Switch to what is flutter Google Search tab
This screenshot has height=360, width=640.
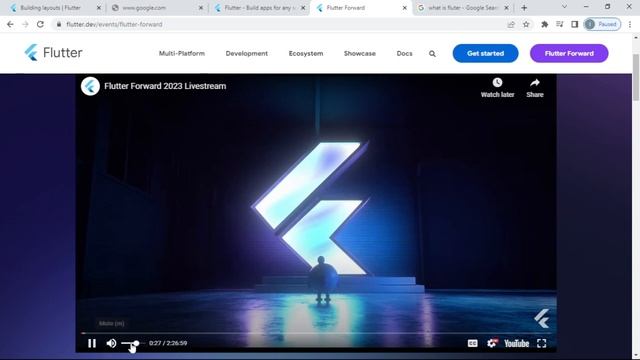click(x=462, y=8)
